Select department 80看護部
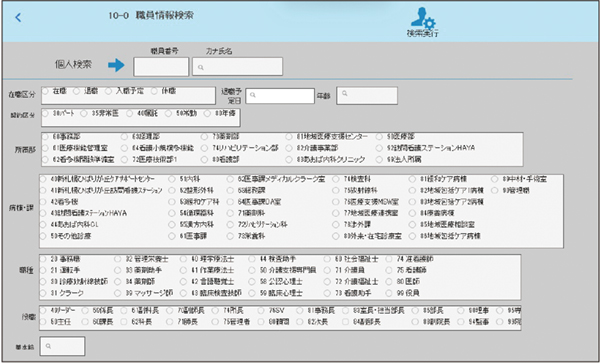 [205, 160]
